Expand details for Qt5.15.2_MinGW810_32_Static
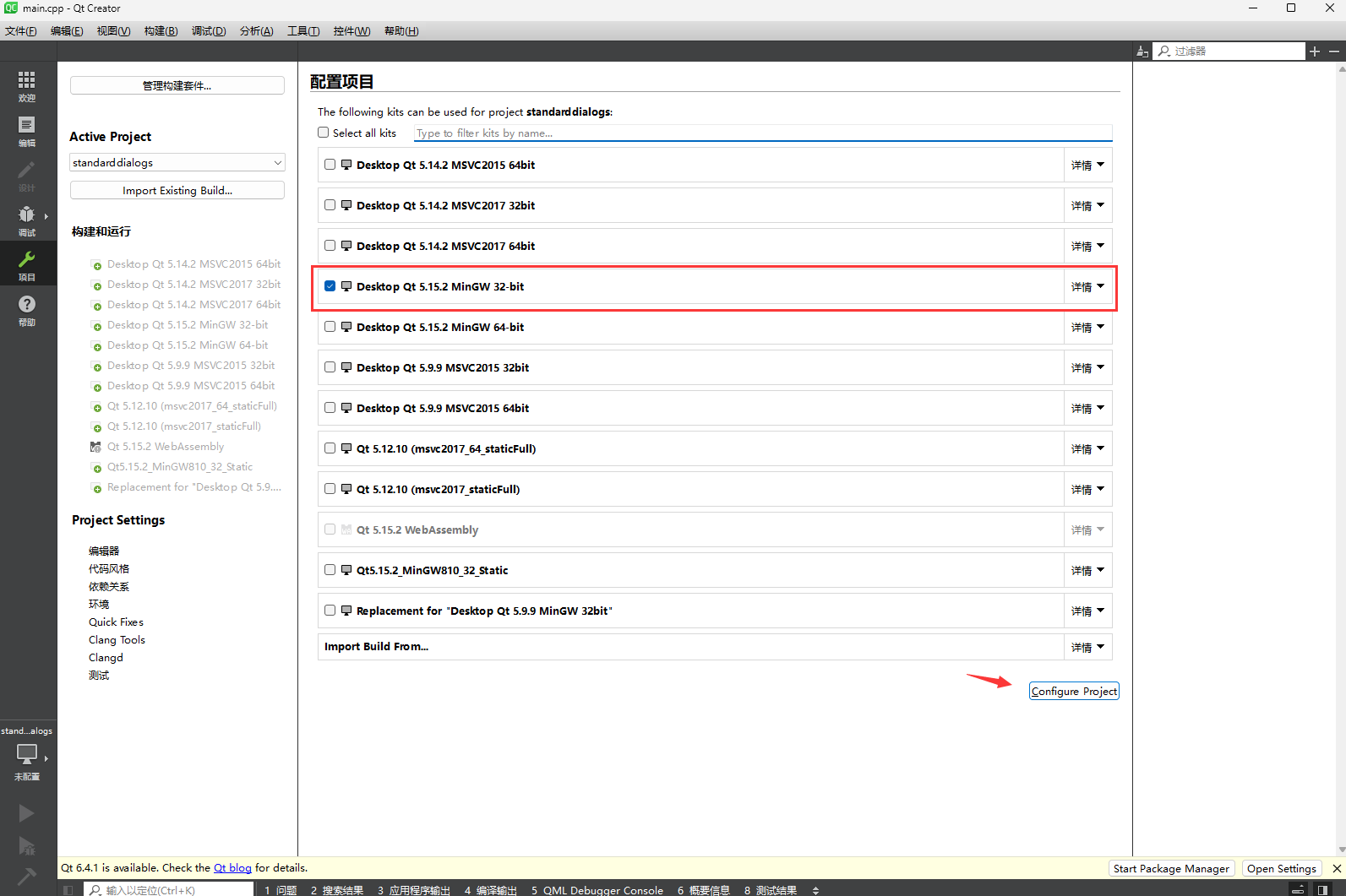Screen dimensions: 1346x896 pyautogui.click(x=1087, y=570)
